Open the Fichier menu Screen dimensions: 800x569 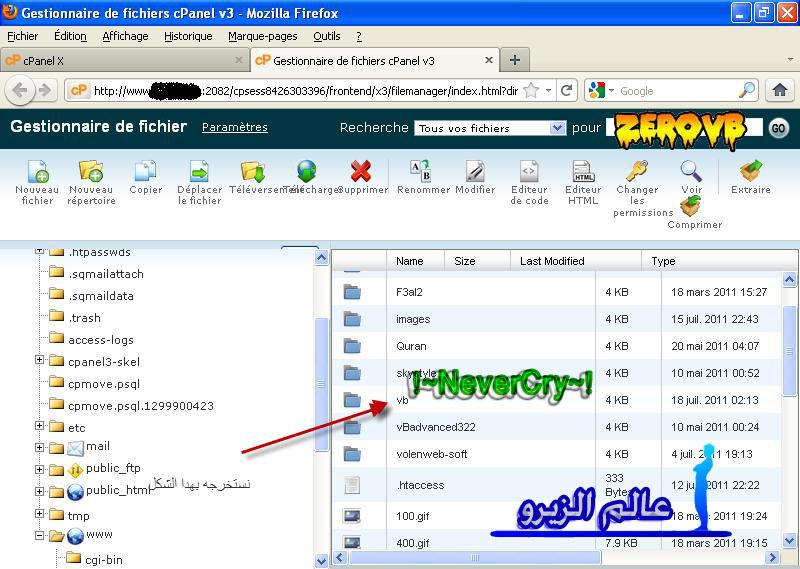tap(22, 36)
